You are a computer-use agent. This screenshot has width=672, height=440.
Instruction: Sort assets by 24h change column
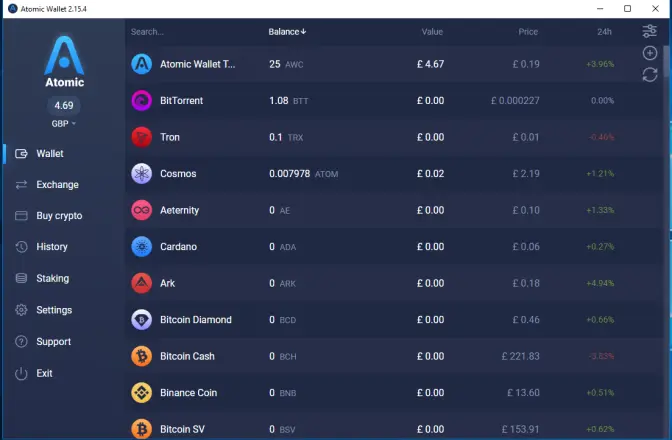(604, 32)
